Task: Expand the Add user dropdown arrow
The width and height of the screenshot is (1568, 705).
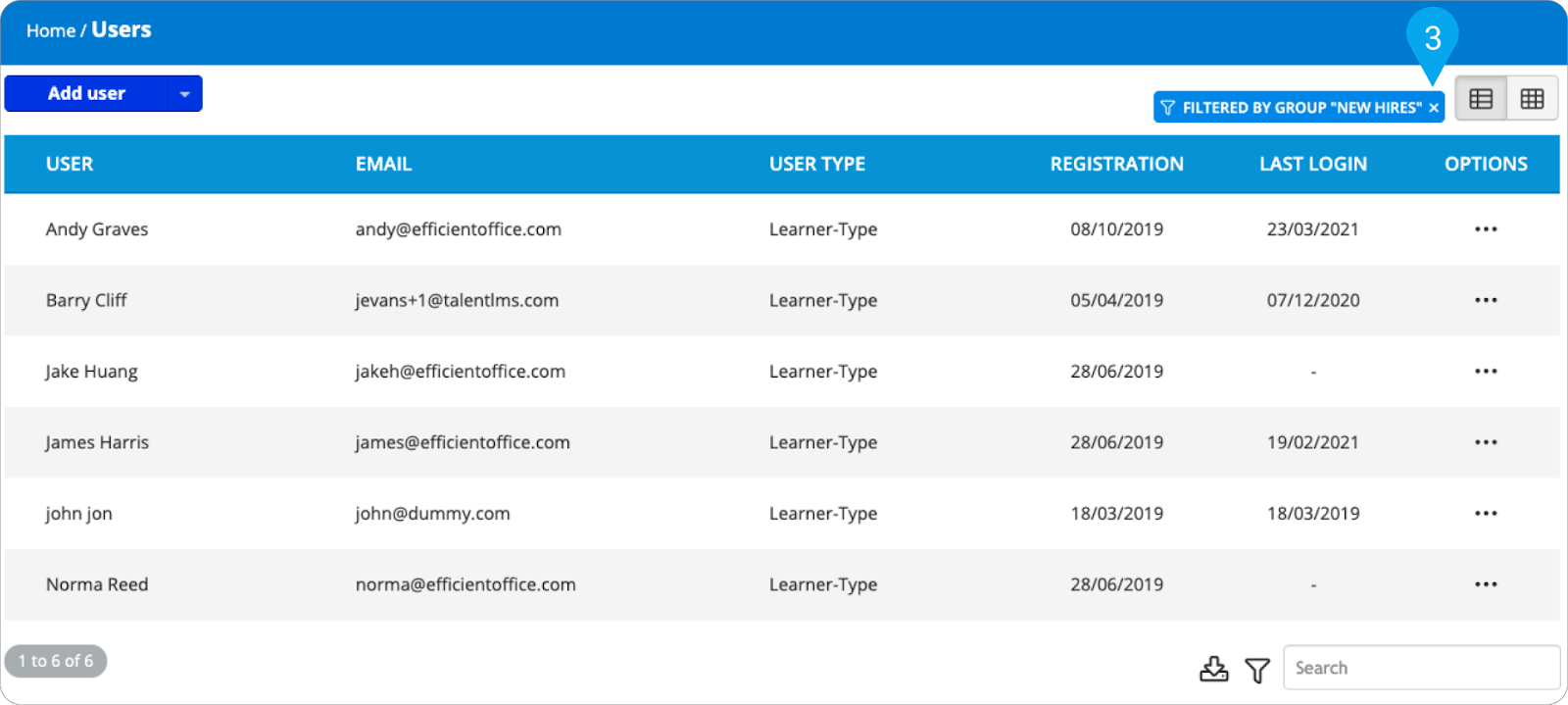Action: point(184,94)
